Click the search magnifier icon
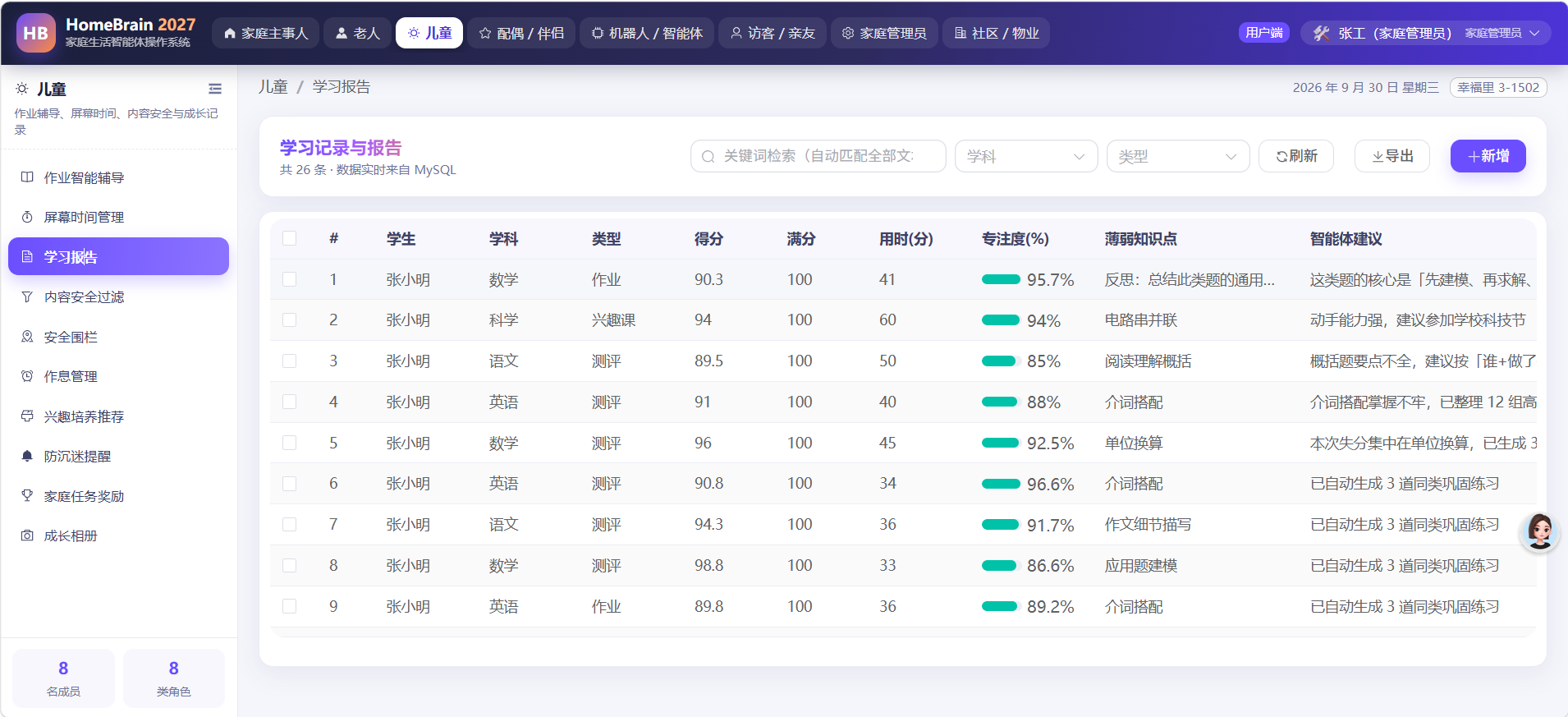Screen dimensions: 1568x717 (x=708, y=157)
